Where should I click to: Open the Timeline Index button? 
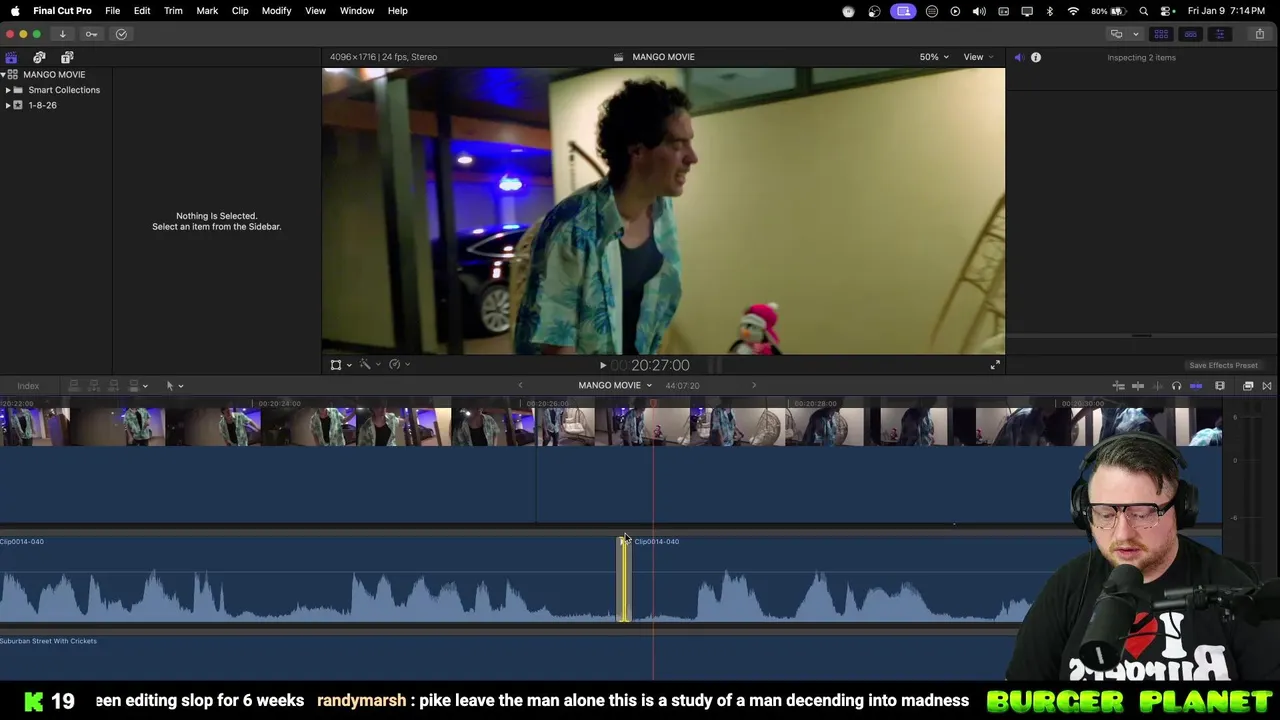coord(28,386)
